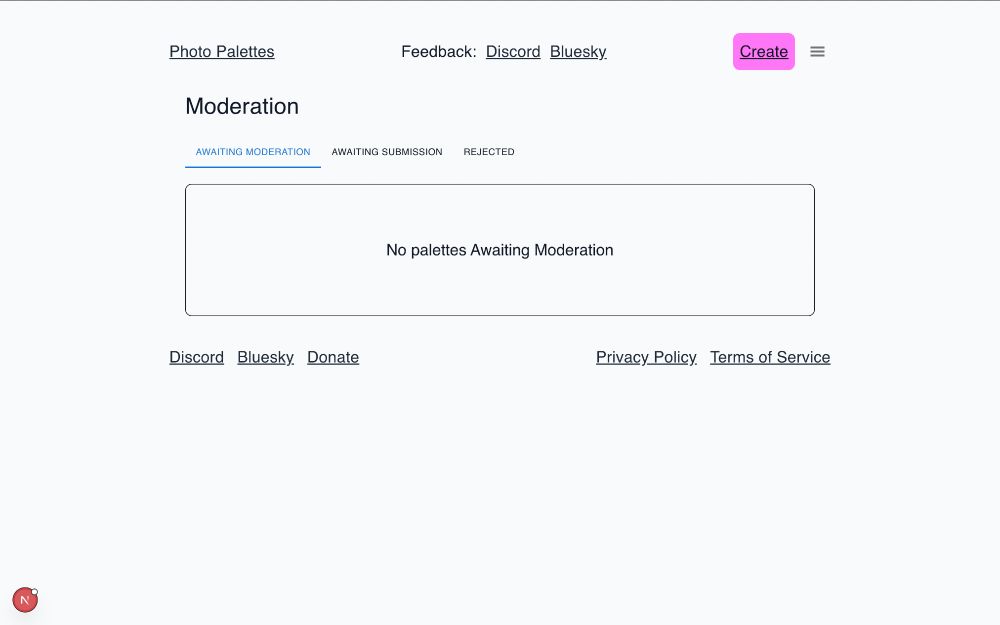Click the blue underline beneath the active tab

(253, 167)
